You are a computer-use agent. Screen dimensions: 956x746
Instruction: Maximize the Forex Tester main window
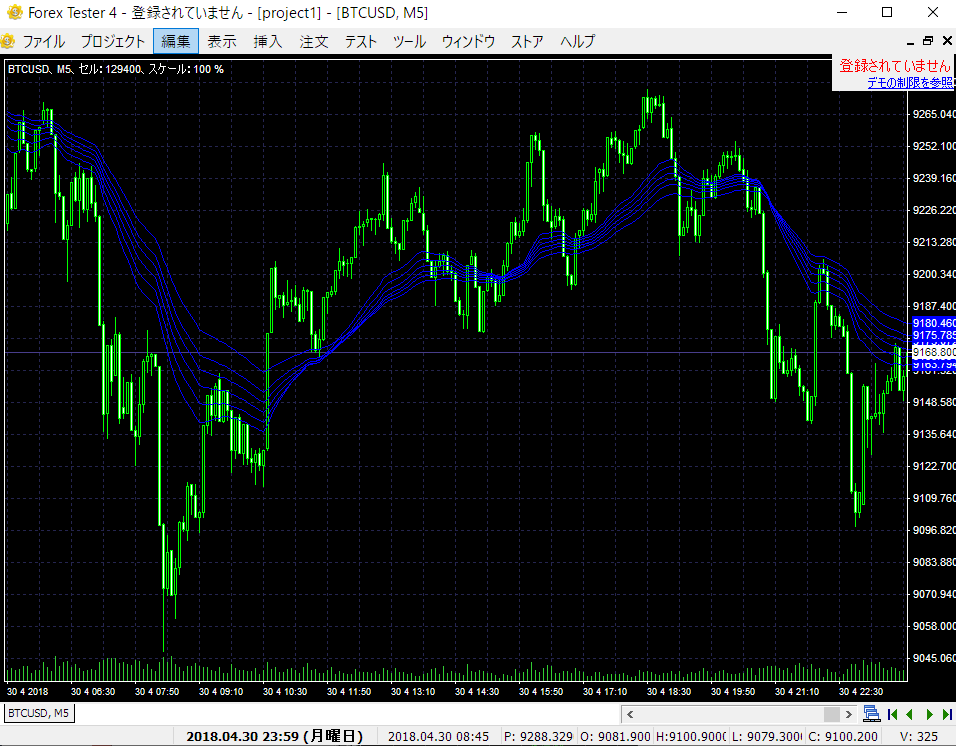click(x=887, y=12)
